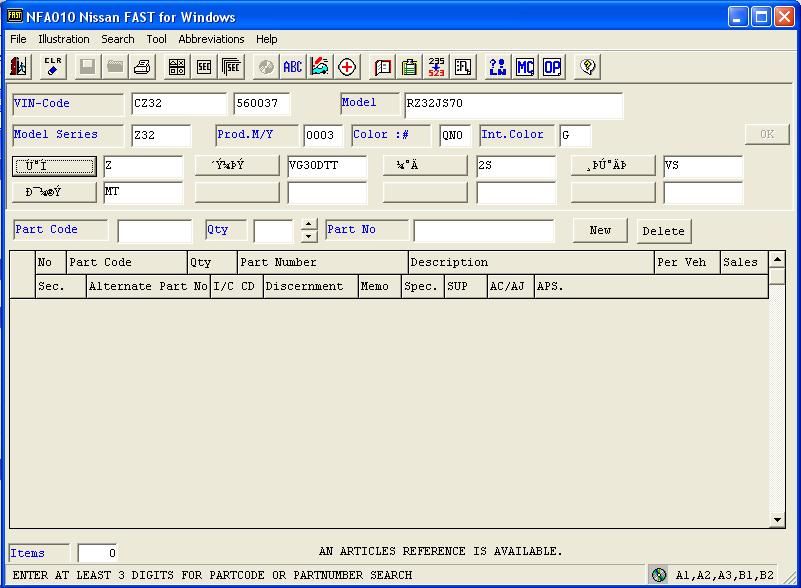Click the Part Number column header
Viewport: 801px width, 588px height.
(x=322, y=262)
